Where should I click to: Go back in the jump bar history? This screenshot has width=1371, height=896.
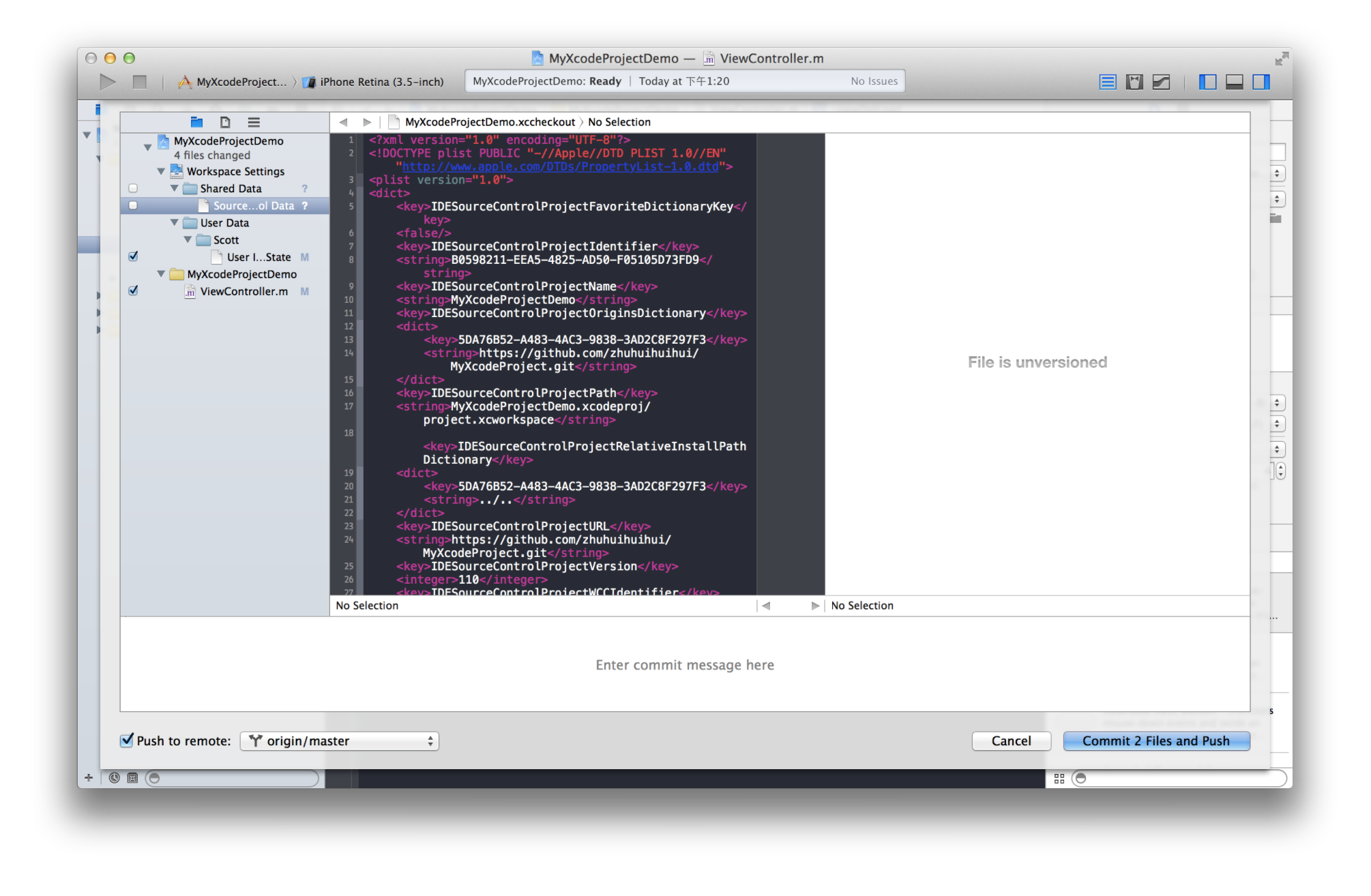(343, 122)
